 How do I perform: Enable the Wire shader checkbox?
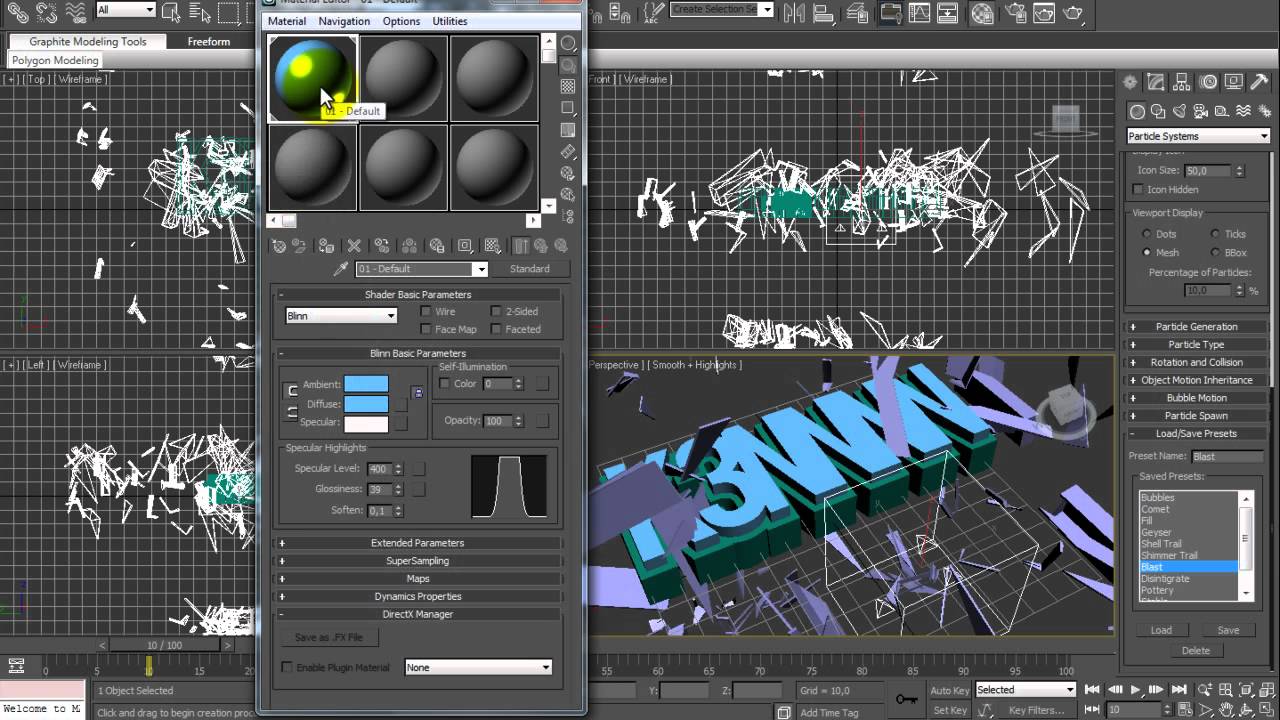(x=426, y=312)
